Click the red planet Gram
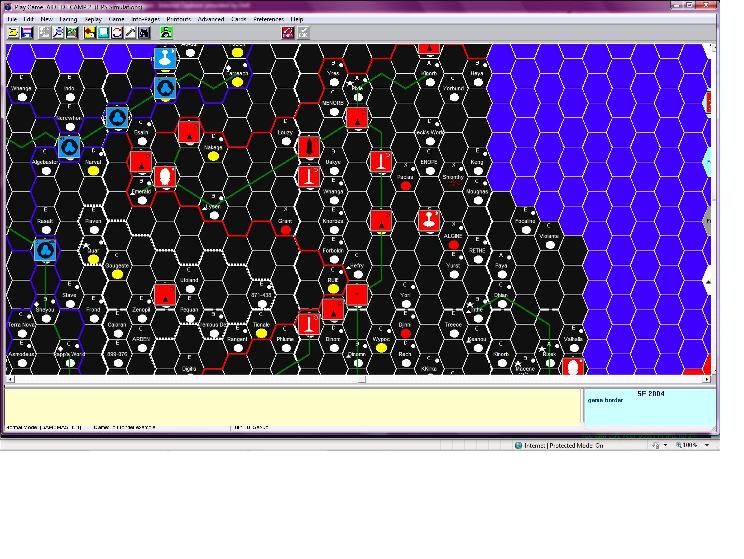 pos(285,230)
